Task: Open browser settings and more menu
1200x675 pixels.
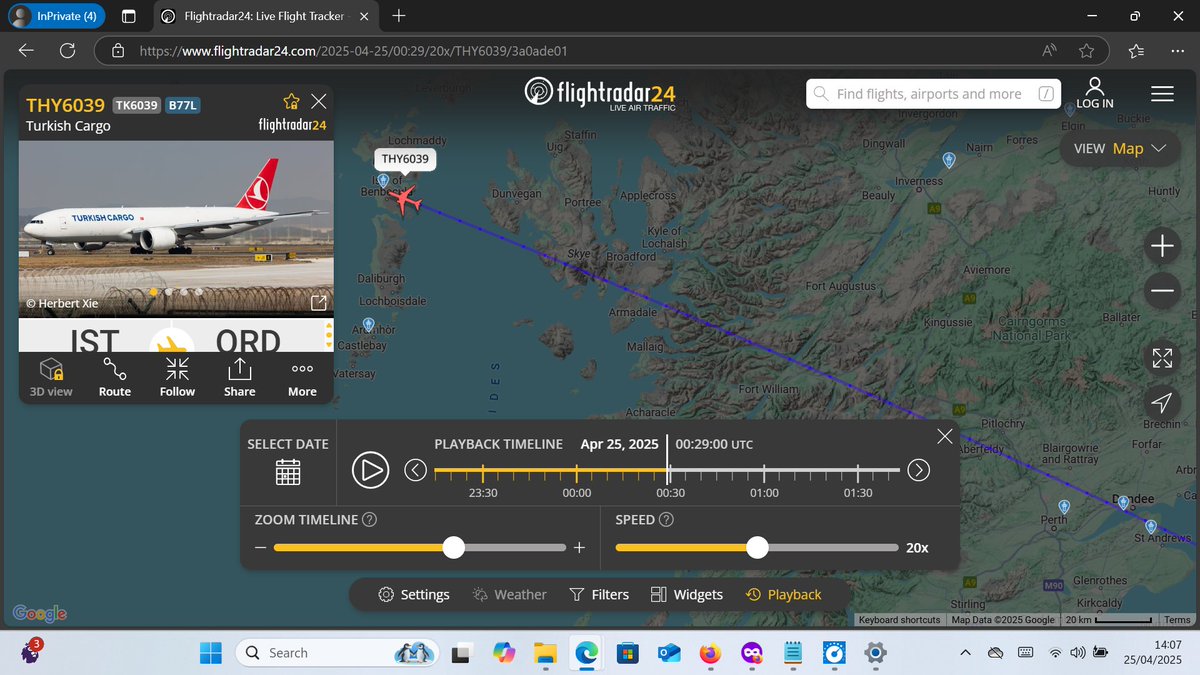Action: point(1179,51)
